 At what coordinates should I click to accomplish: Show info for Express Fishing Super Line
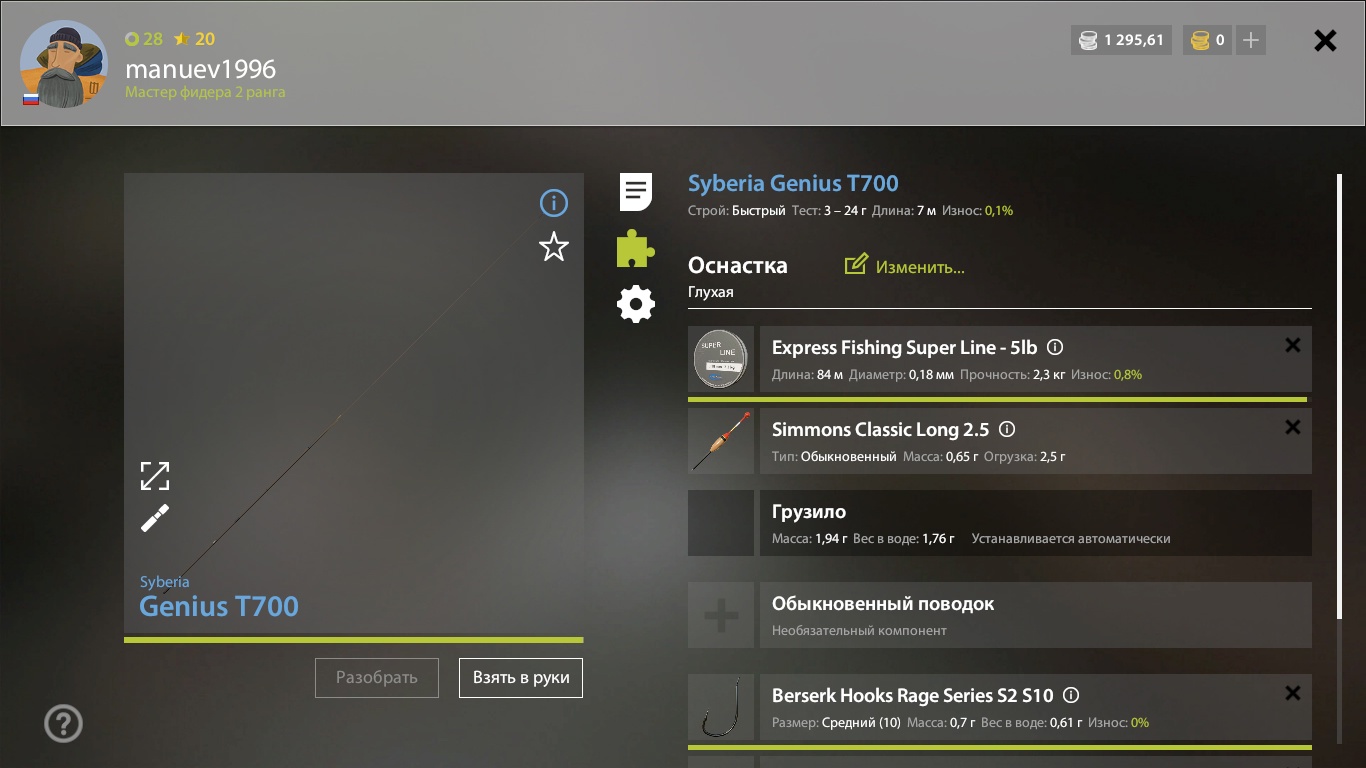(1055, 348)
